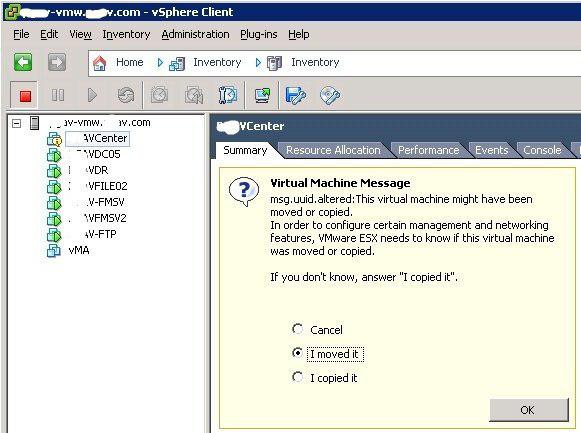
Task: Click the VM icon beside WDR
Action: pos(54,171)
